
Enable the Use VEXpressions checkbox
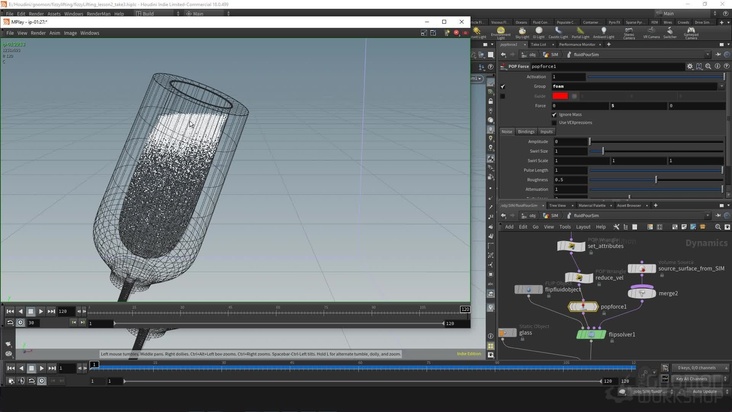555,122
